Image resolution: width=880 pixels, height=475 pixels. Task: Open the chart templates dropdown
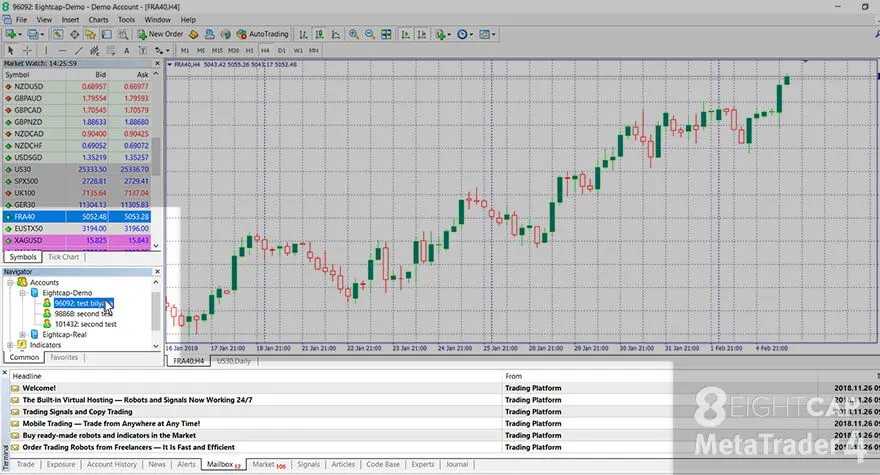487,34
